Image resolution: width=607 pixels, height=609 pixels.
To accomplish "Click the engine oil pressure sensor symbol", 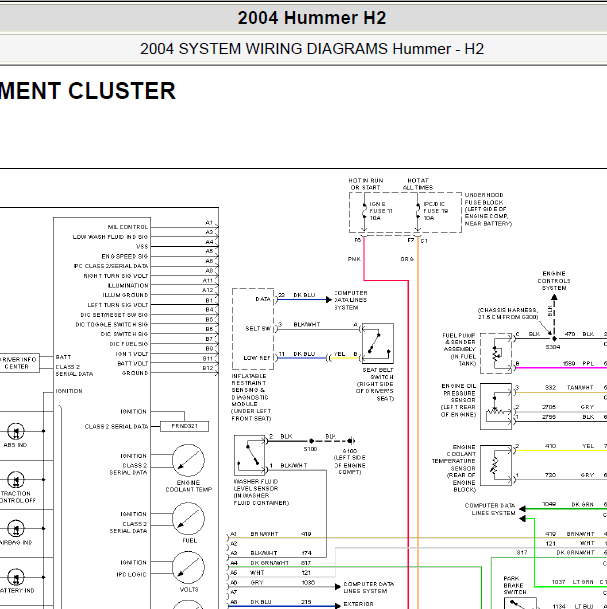I will 496,406.
